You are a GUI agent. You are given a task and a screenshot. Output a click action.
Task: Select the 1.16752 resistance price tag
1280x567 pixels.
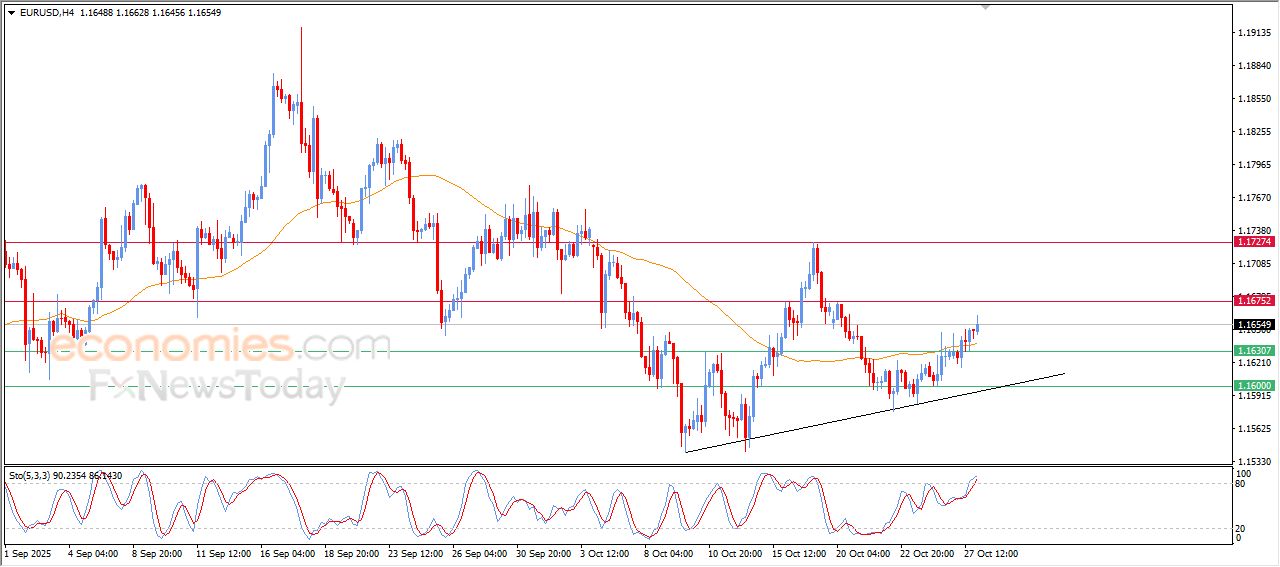1253,301
